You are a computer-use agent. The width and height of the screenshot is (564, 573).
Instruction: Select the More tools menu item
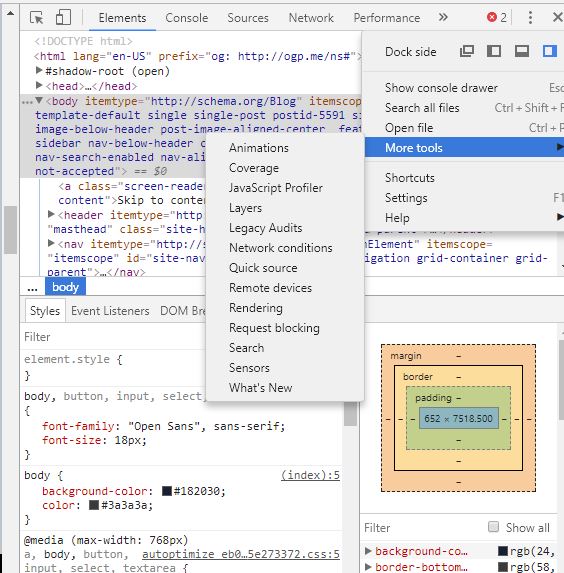click(464, 148)
